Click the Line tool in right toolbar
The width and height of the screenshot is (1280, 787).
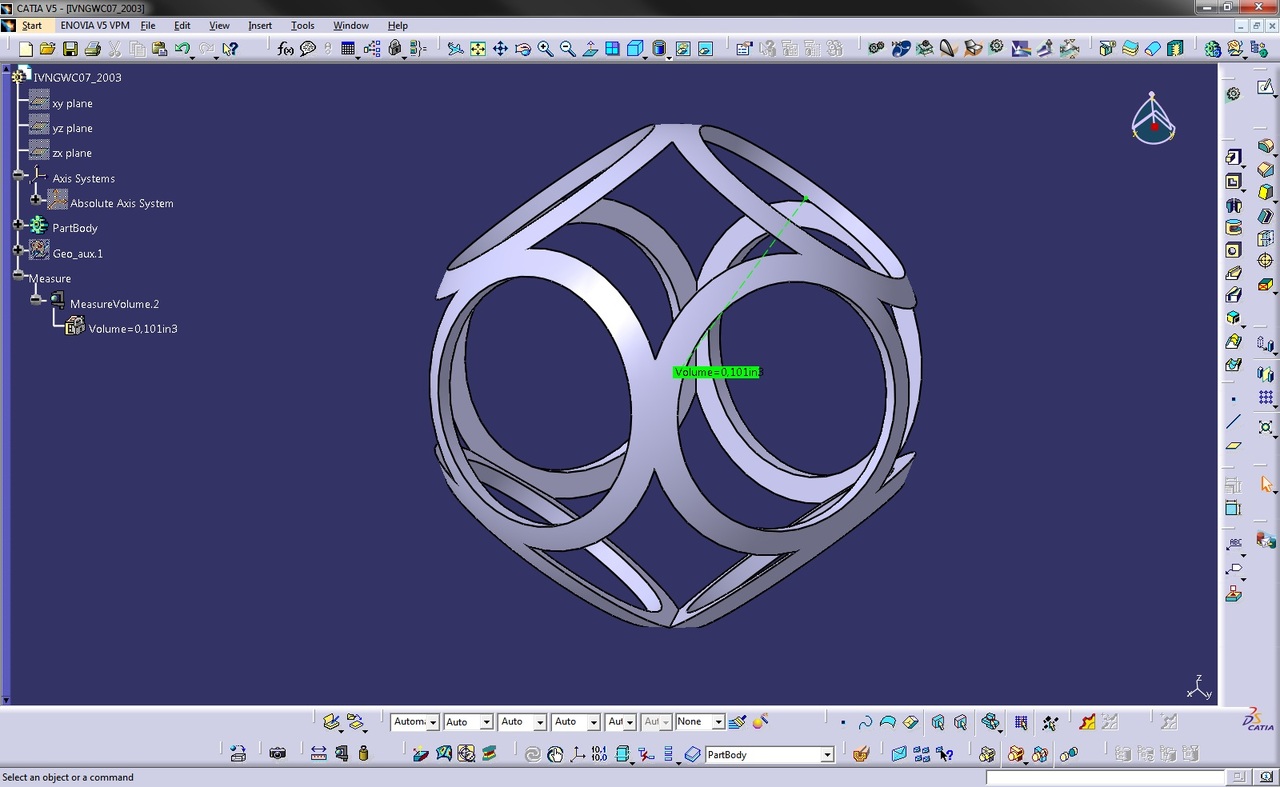(x=1234, y=422)
